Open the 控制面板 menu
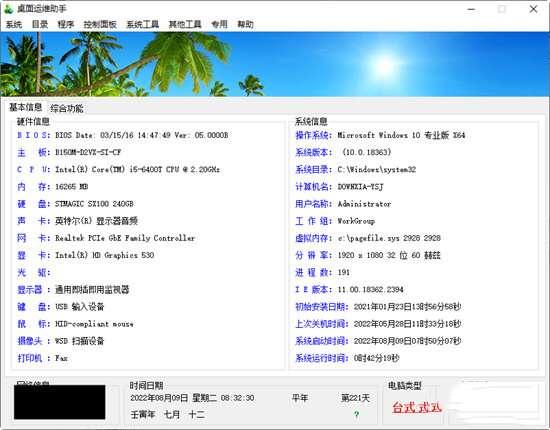550x430 pixels. [x=100, y=24]
